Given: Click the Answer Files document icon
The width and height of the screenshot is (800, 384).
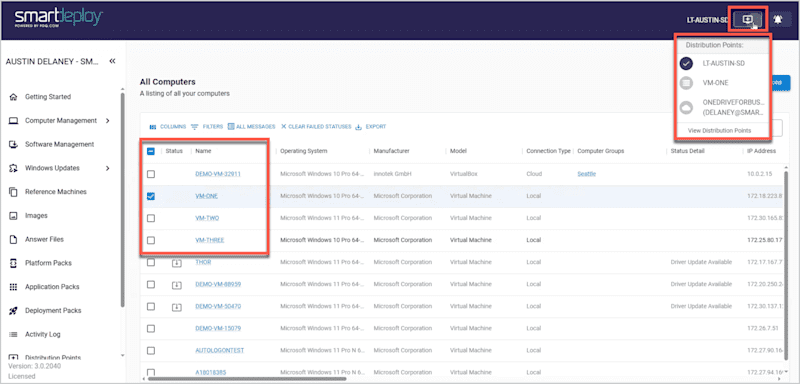Looking at the screenshot, I should click(x=14, y=239).
